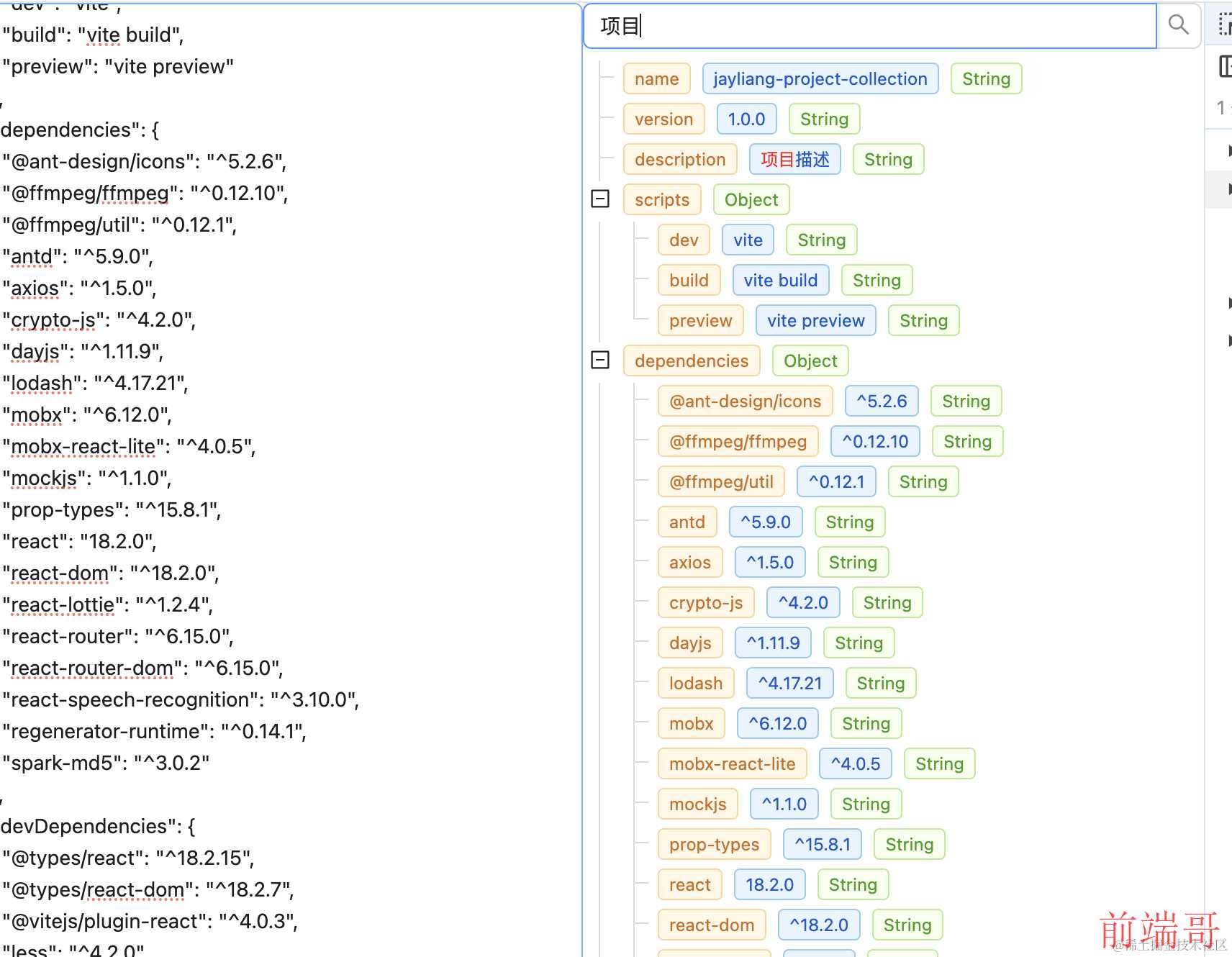This screenshot has height=957, width=1232.
Task: Click the ^1.1.0 value tag
Action: point(784,804)
